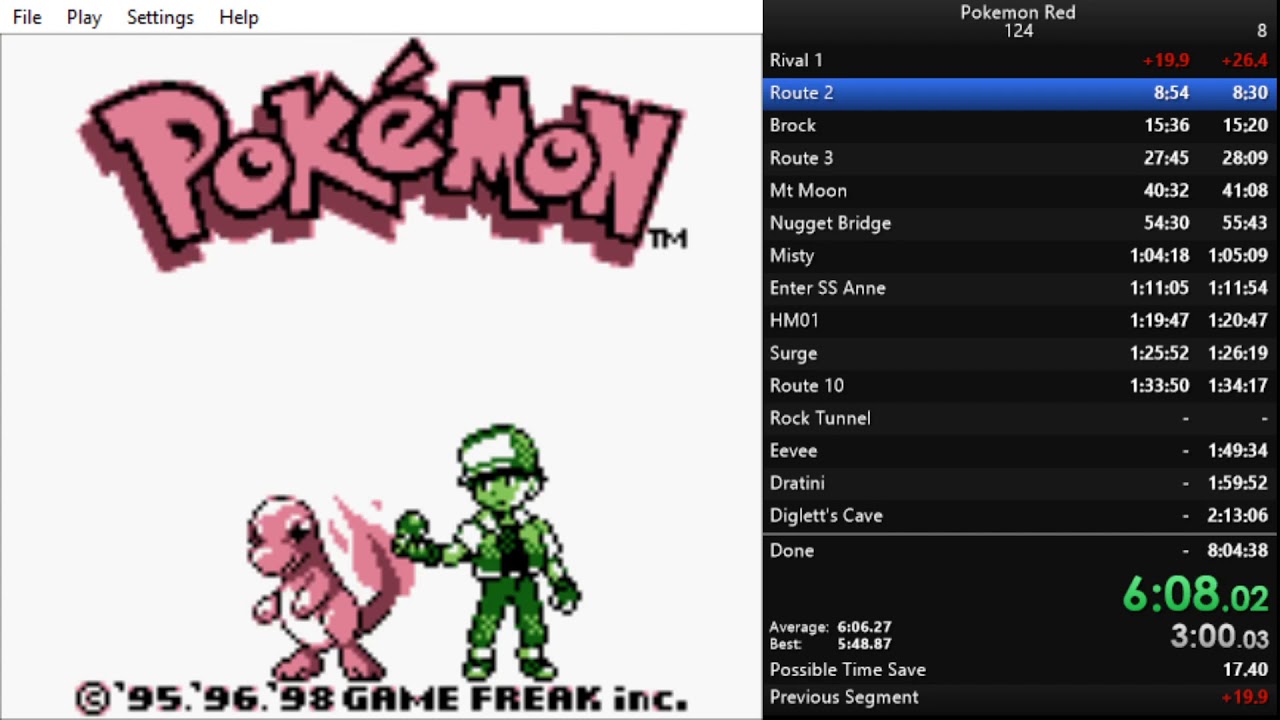This screenshot has width=1280, height=720.
Task: Select the Route 3 split row
Action: tap(1021, 158)
